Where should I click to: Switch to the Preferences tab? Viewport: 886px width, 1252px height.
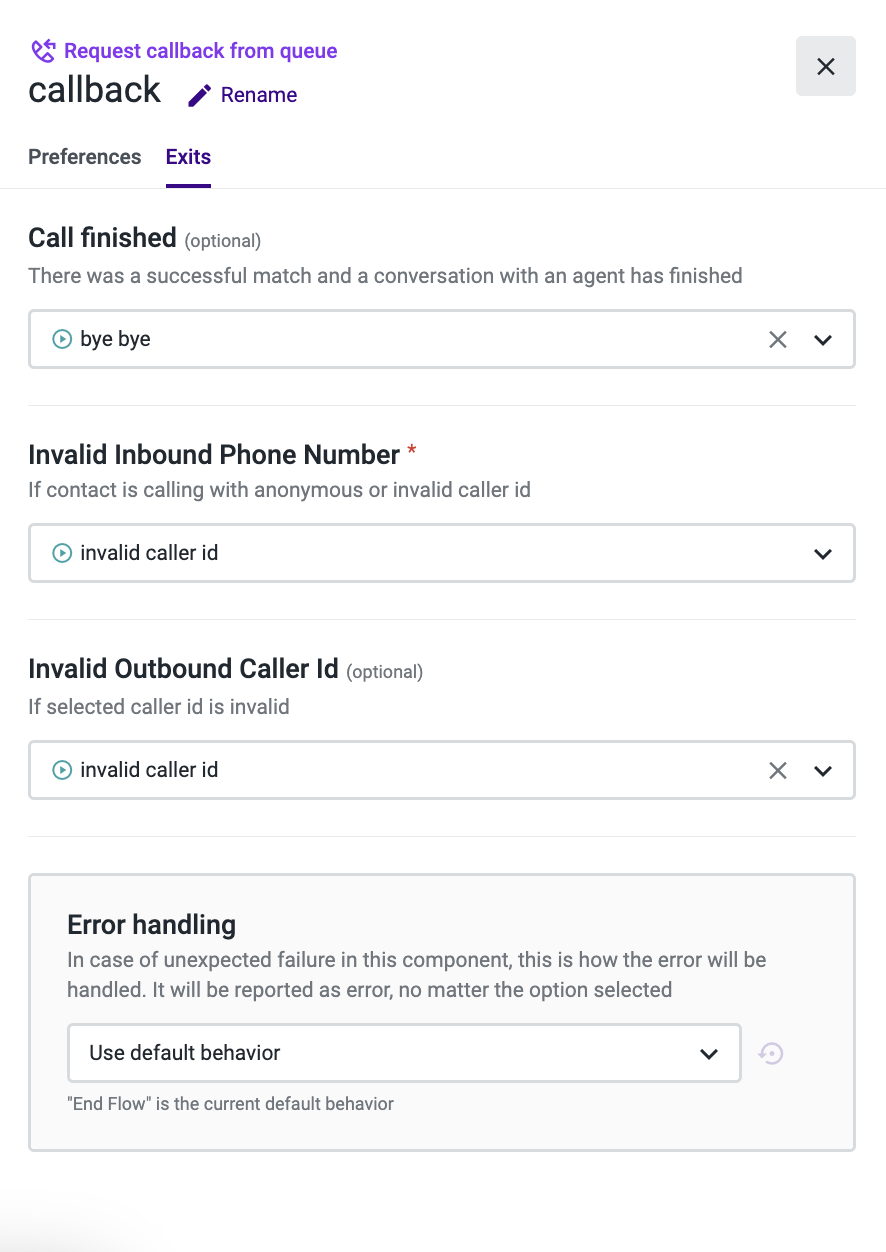85,157
